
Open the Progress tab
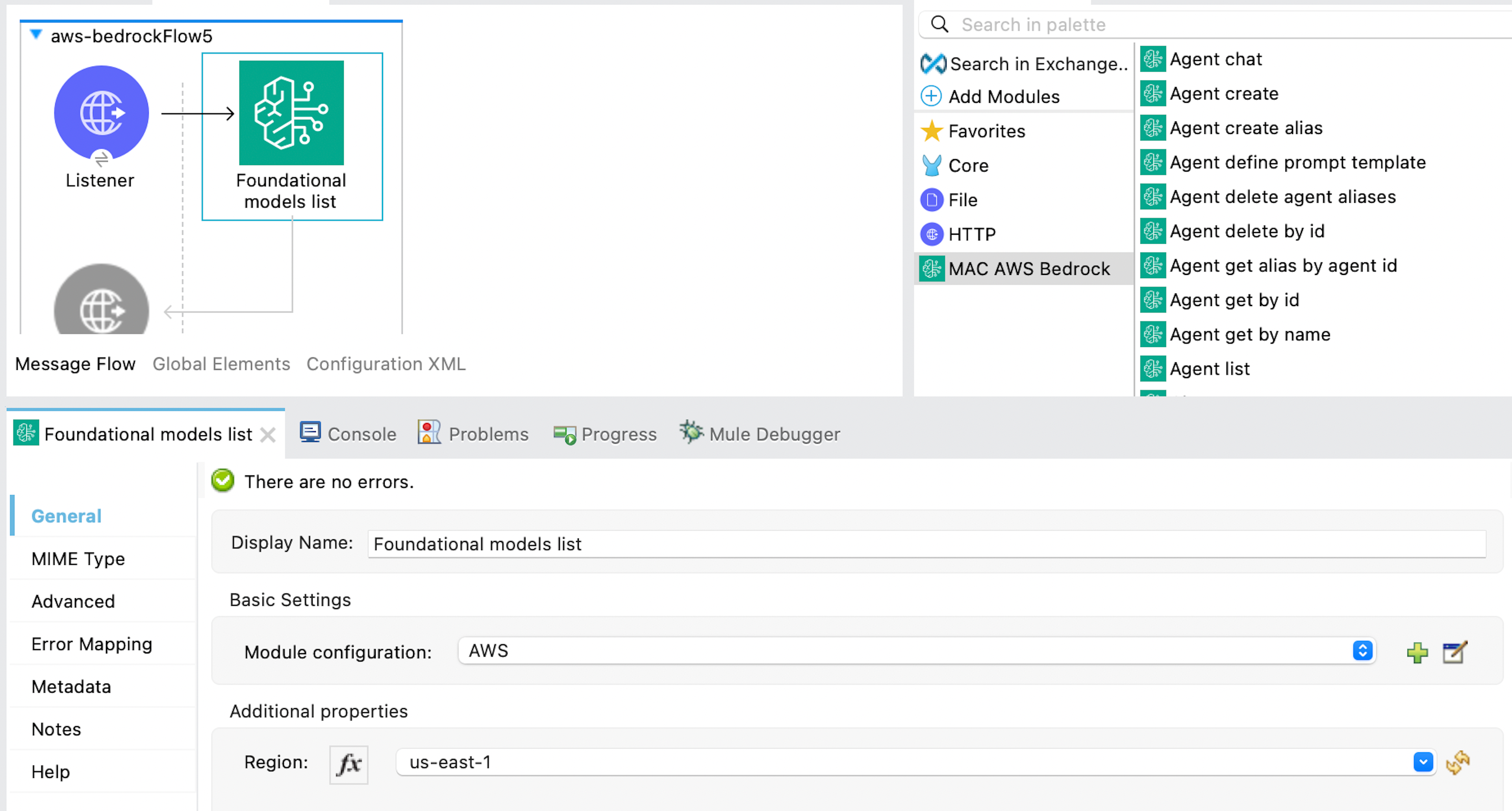point(605,434)
